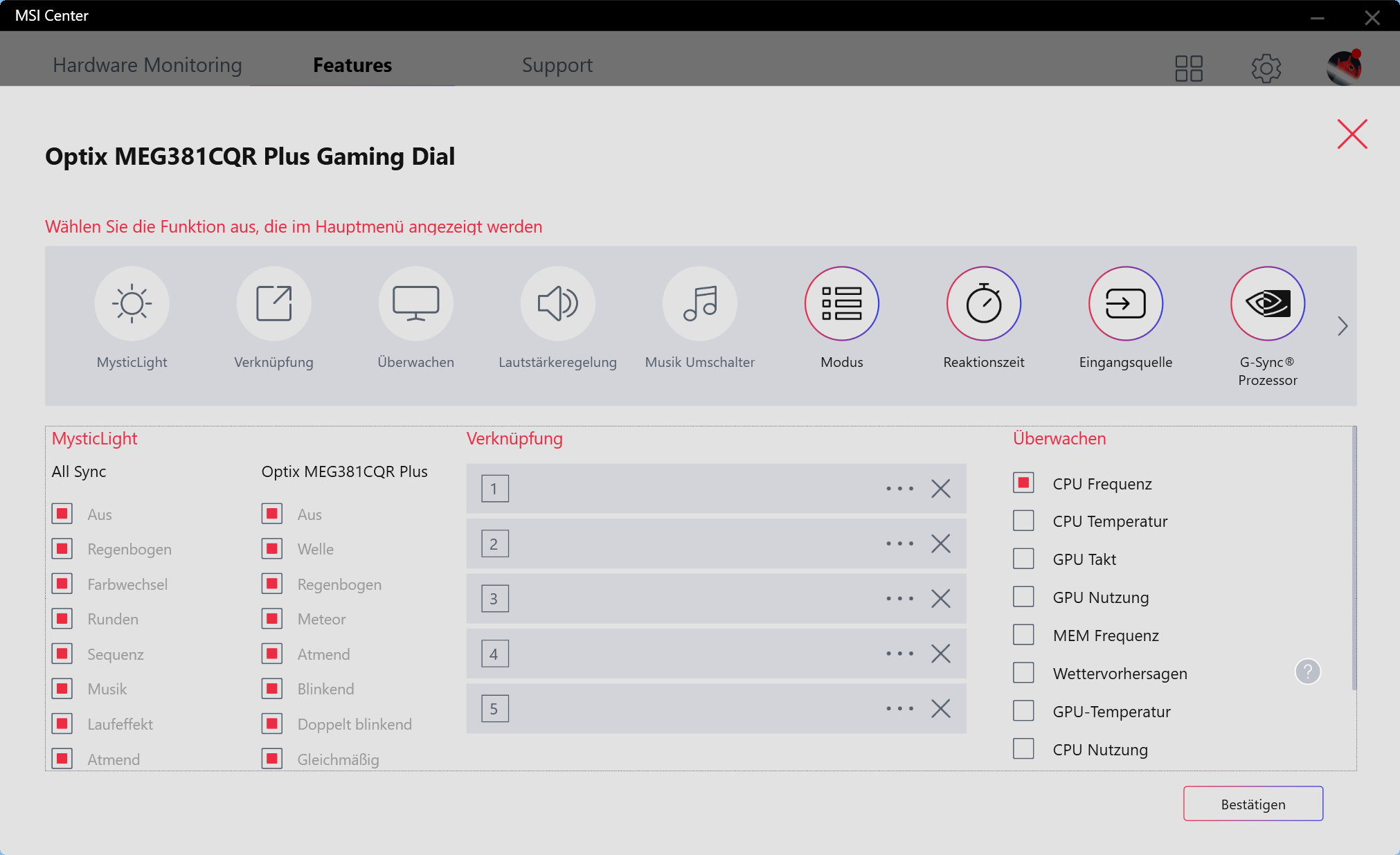
Task: Select the Eingangsquelle input icon
Action: pos(1125,303)
